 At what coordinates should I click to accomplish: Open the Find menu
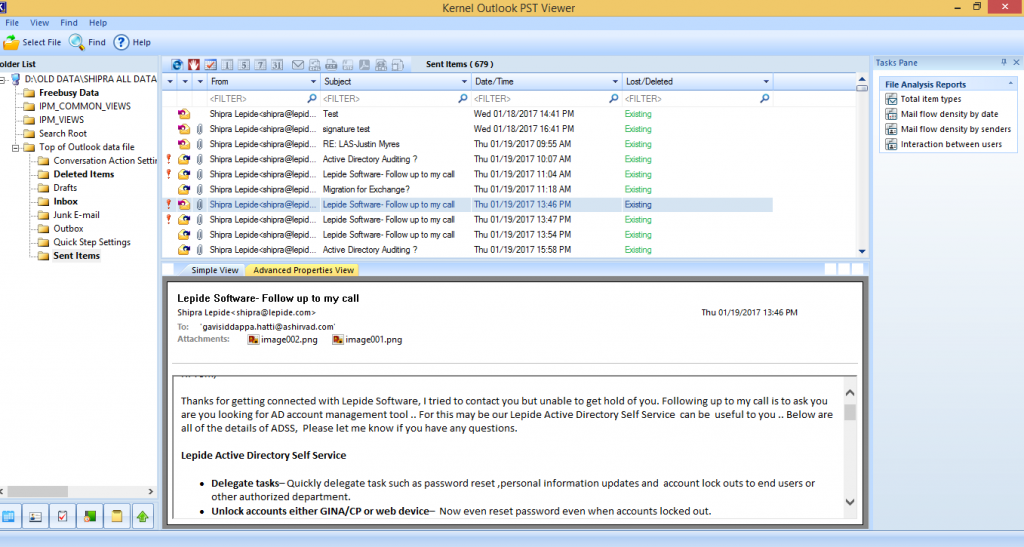[x=69, y=23]
